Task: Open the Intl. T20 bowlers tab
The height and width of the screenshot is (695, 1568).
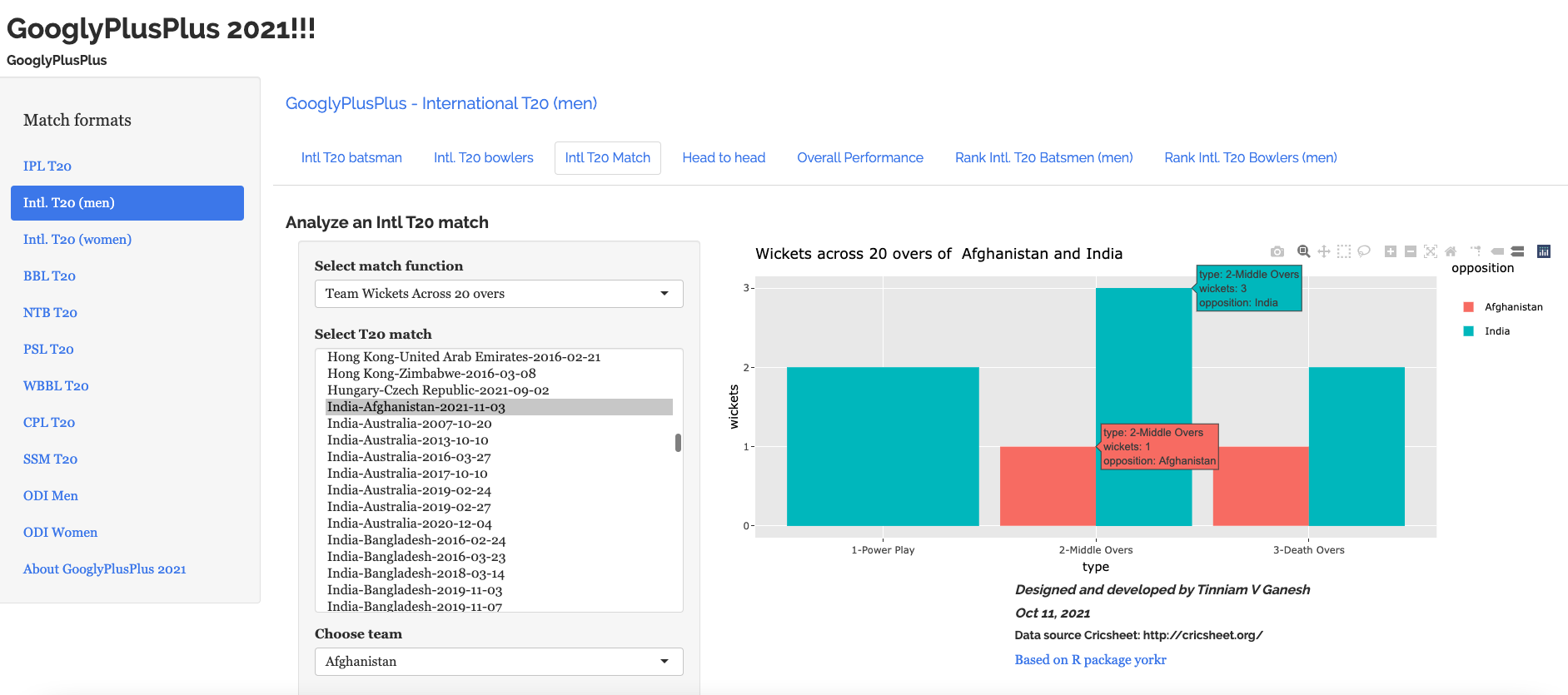Action: click(483, 158)
